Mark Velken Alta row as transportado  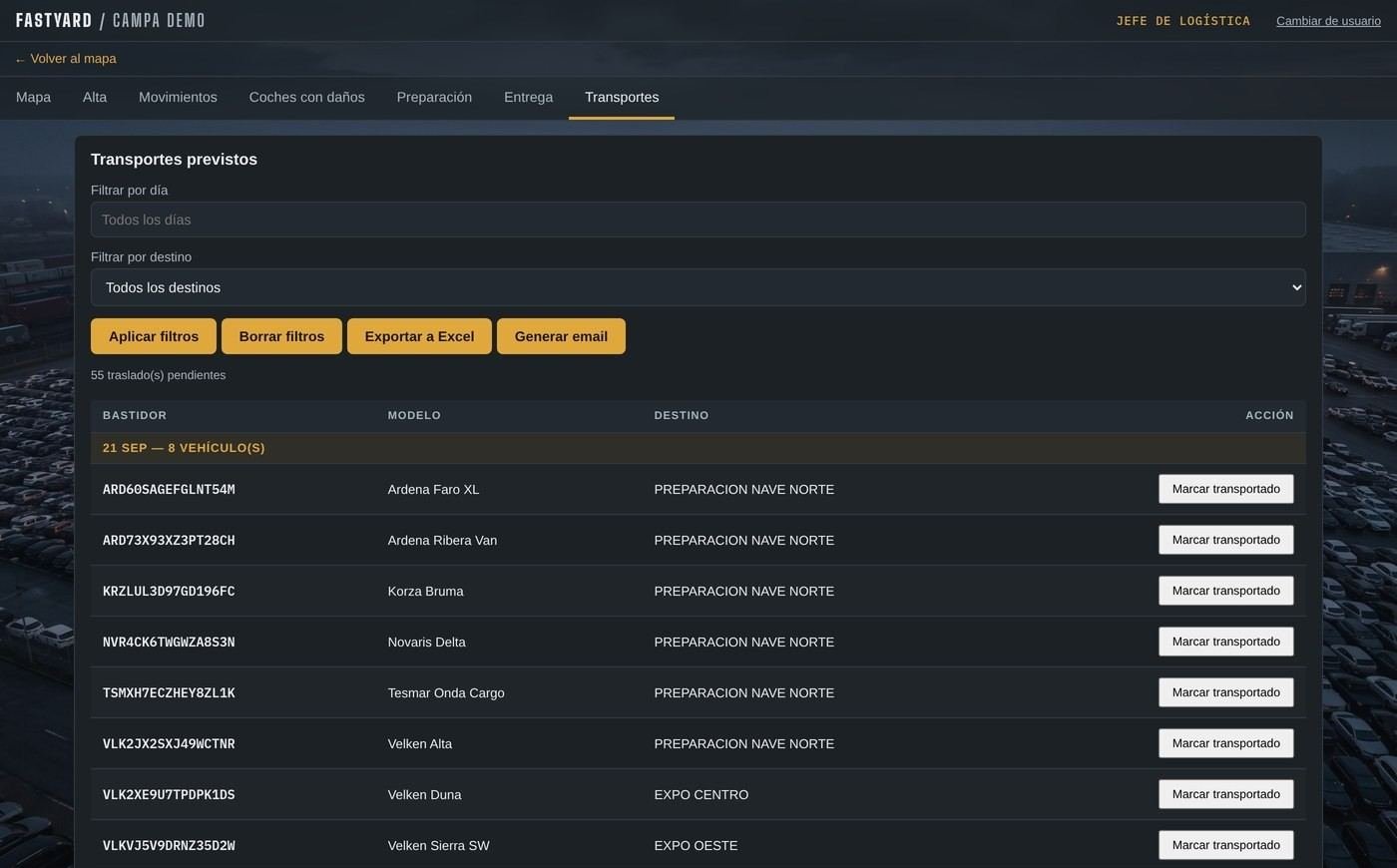[1225, 743]
